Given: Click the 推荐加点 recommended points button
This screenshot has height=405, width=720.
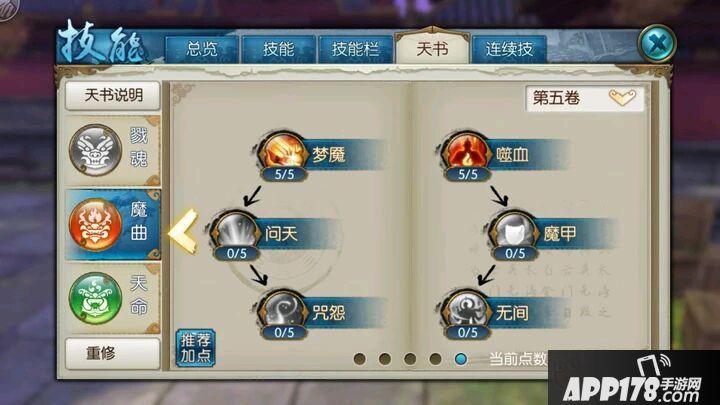Looking at the screenshot, I should (x=196, y=348).
